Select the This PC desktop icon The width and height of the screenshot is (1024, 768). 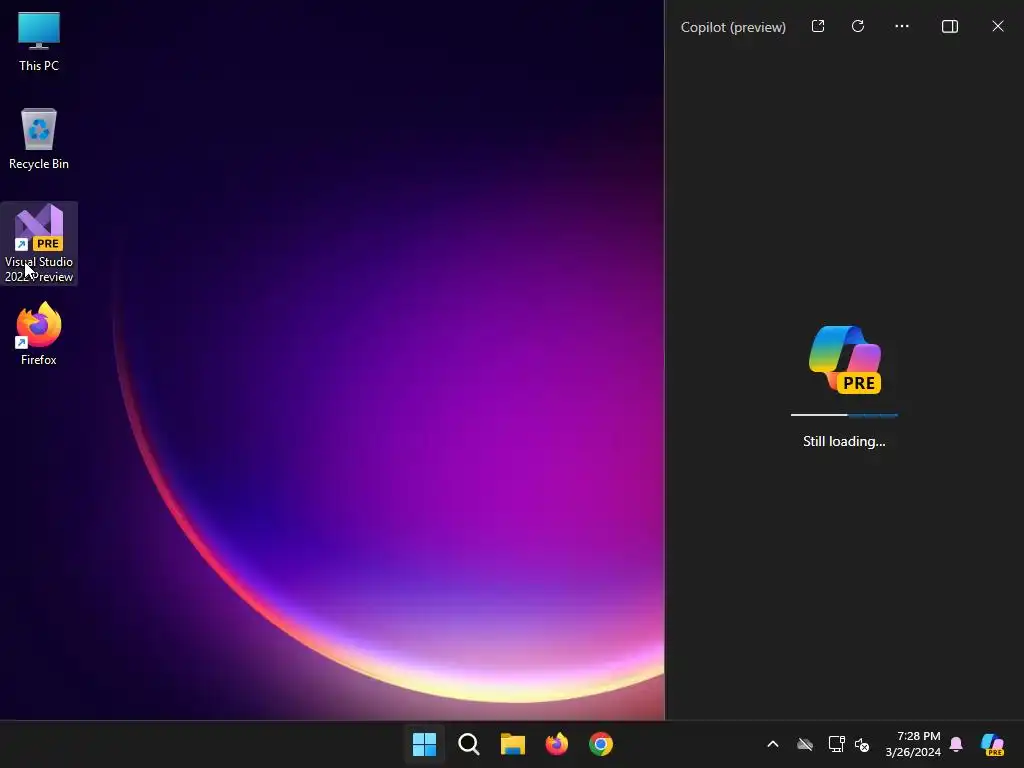point(39,41)
